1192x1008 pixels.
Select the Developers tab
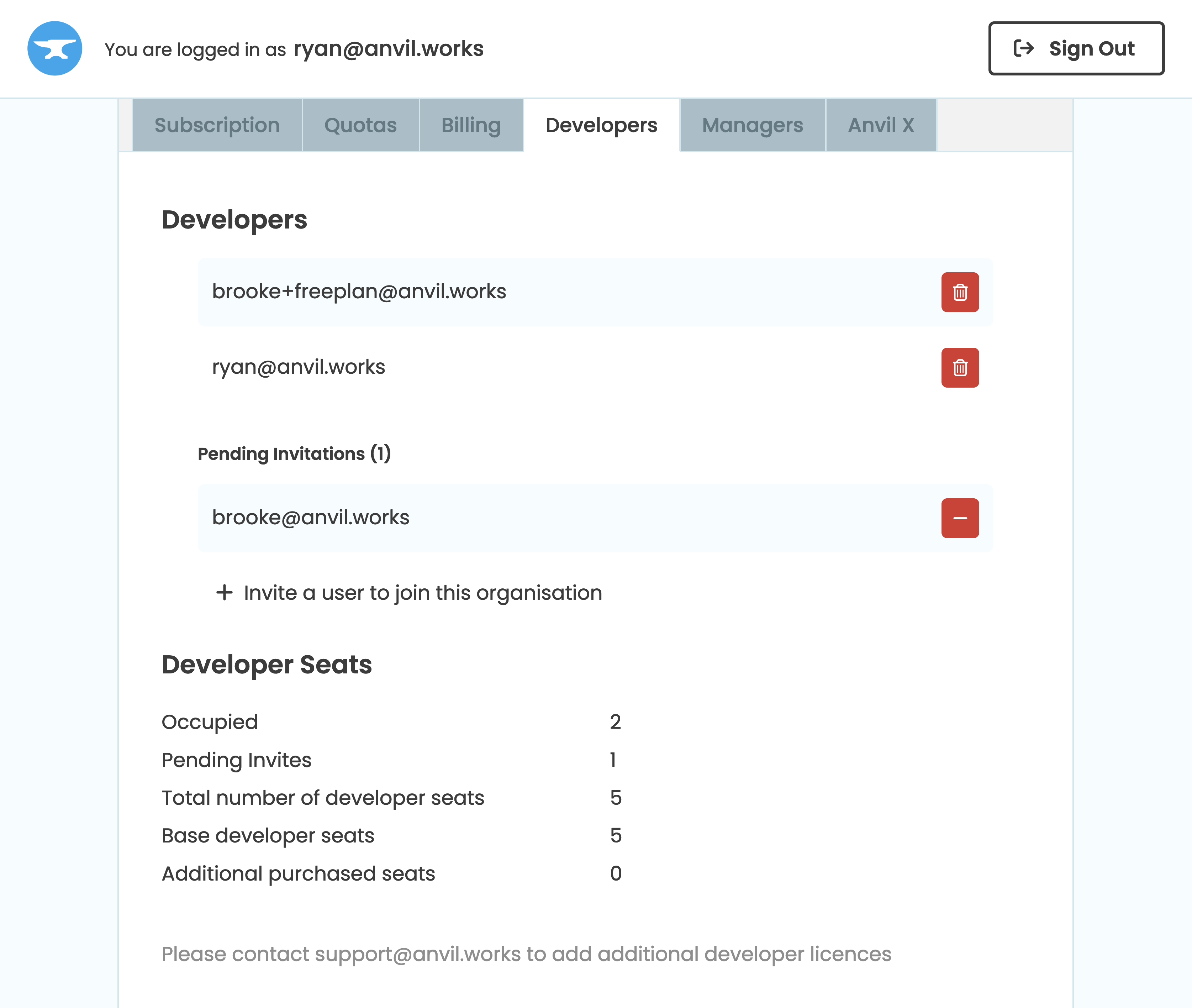pyautogui.click(x=601, y=125)
